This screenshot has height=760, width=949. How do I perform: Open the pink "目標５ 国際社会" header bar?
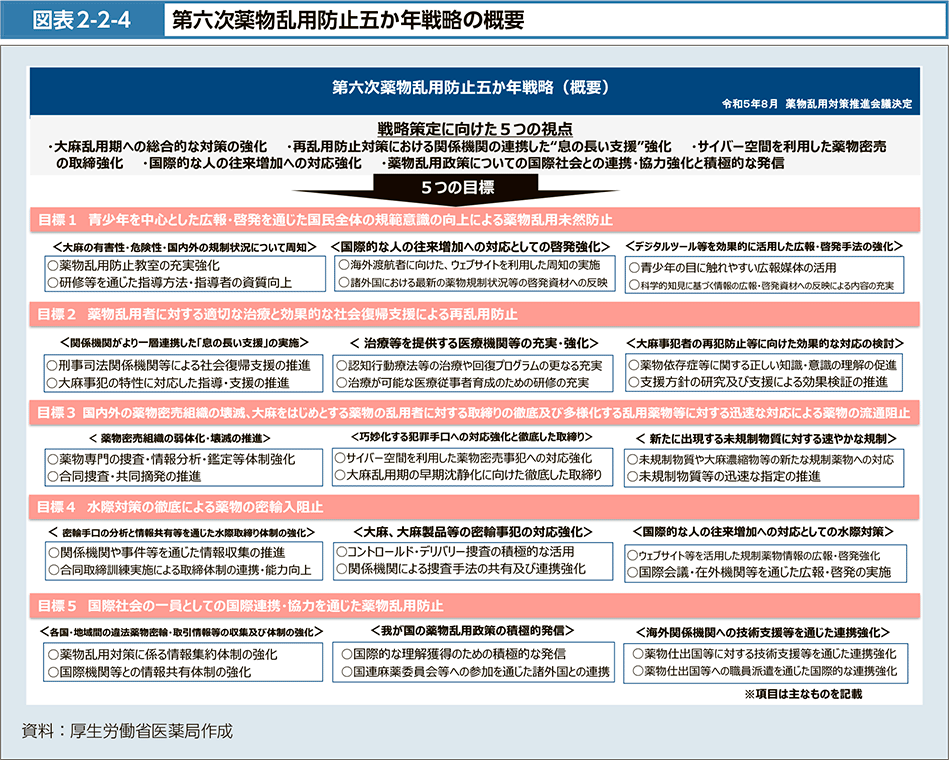point(475,605)
